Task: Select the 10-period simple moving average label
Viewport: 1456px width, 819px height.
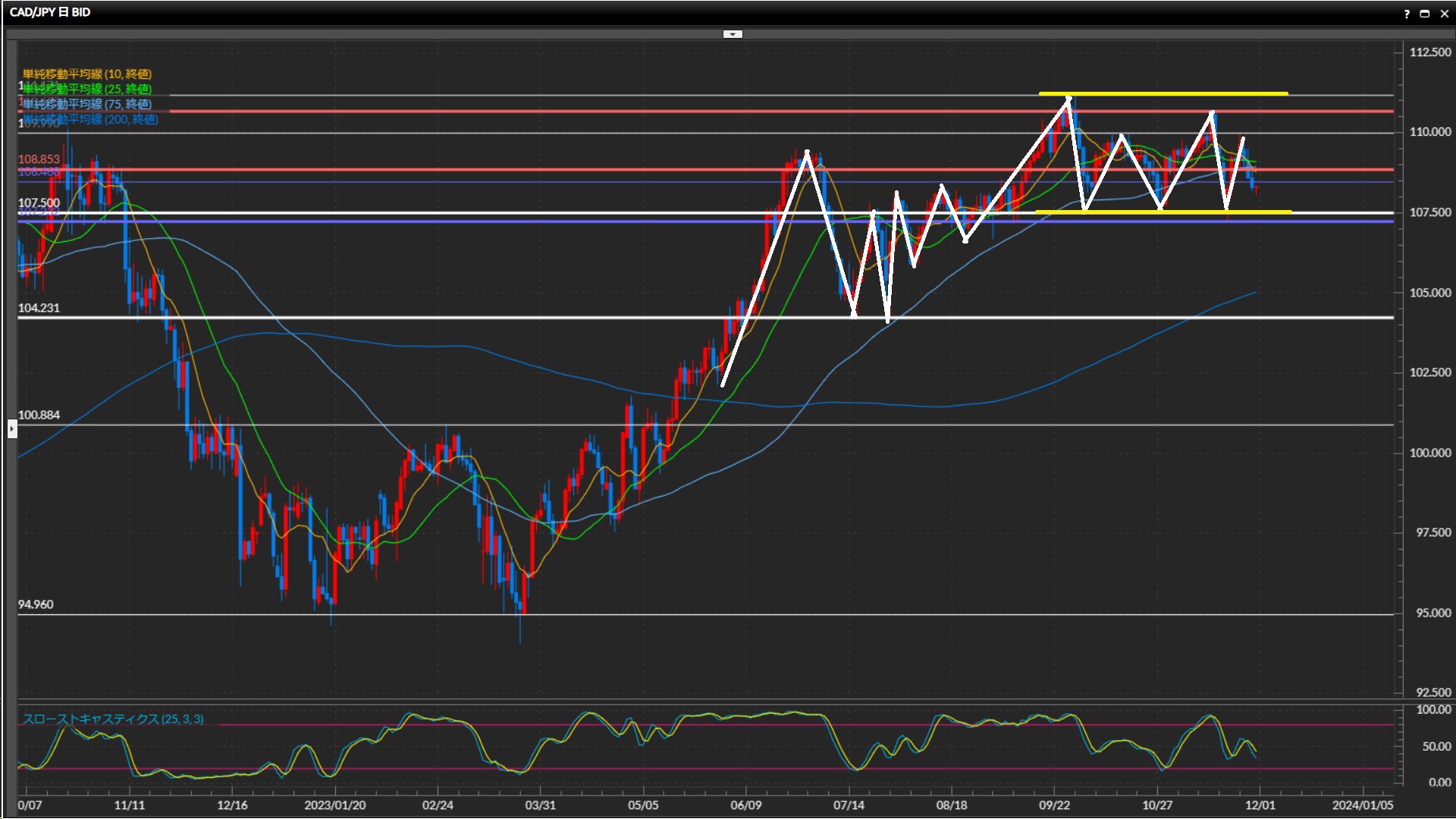Action: [x=87, y=74]
